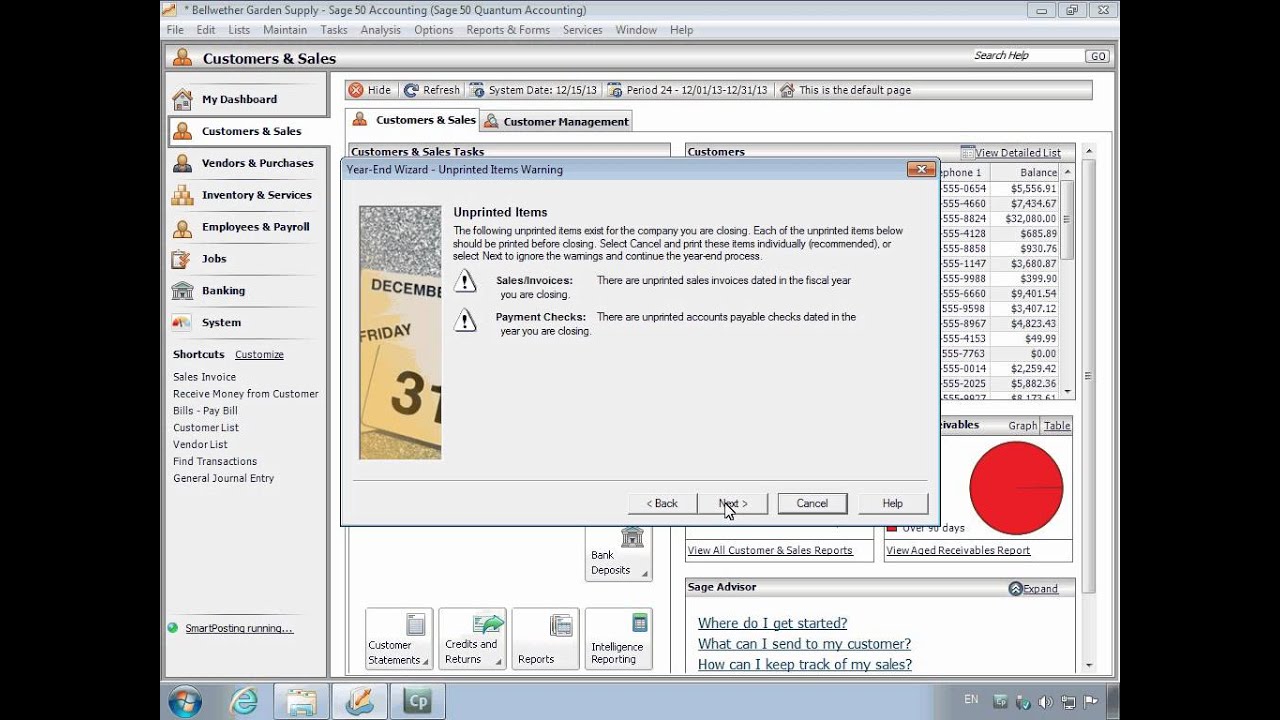The image size is (1280, 720).
Task: Open Inventory & Services boxes icon
Action: [x=182, y=195]
